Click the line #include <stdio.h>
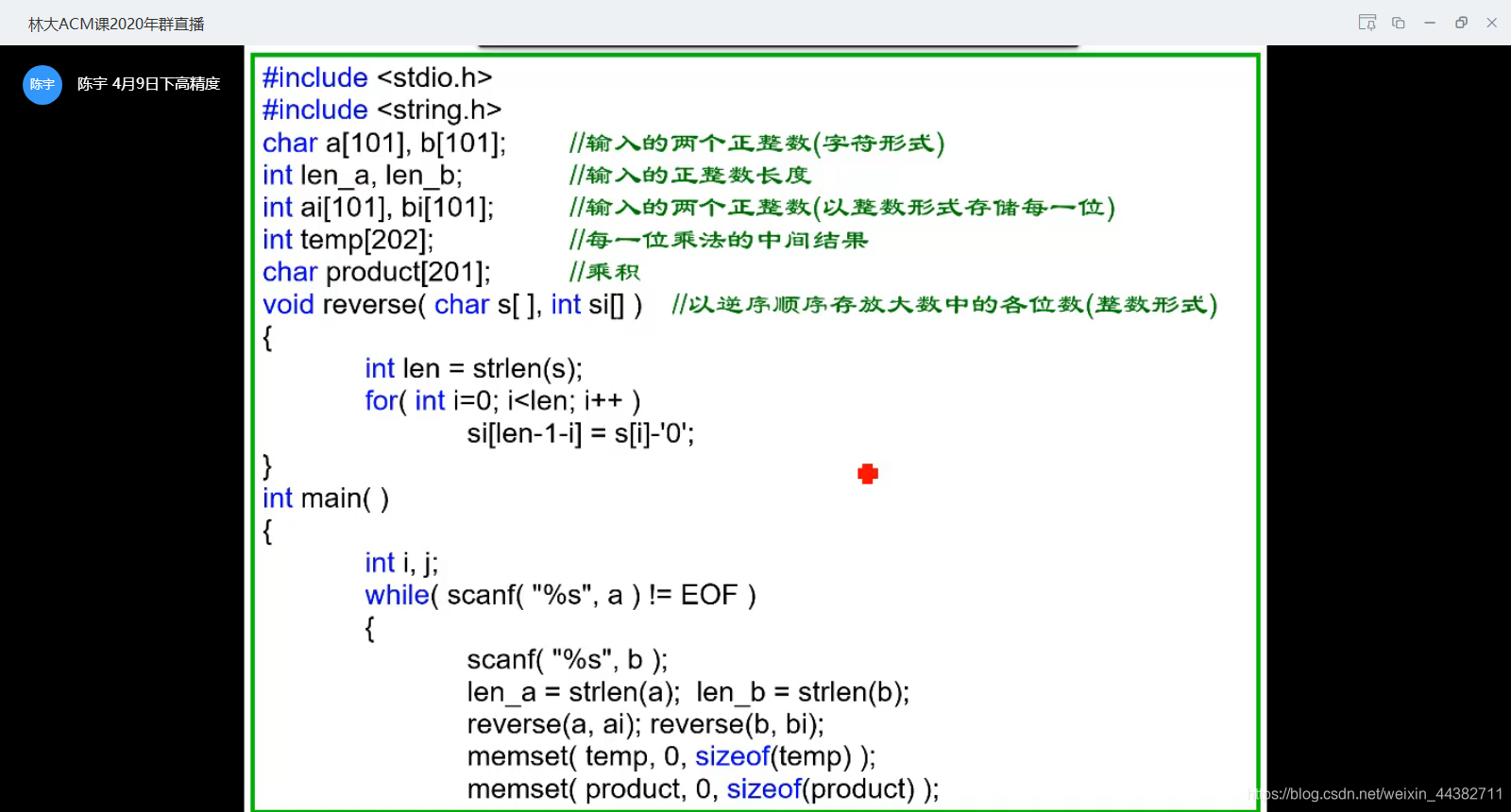Screen dimensions: 1511x812 tap(378, 77)
